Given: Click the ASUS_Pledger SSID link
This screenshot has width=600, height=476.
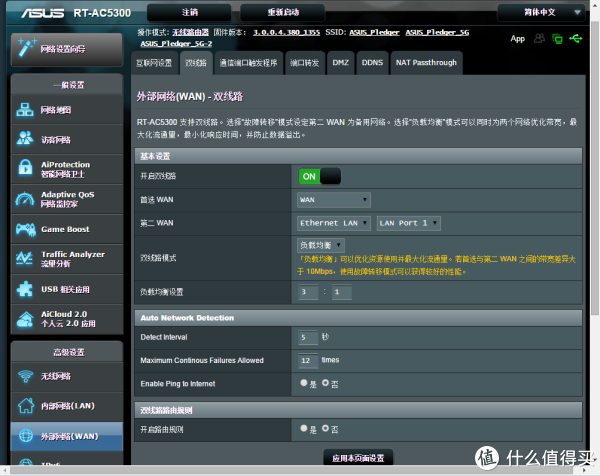Looking at the screenshot, I should tap(374, 33).
